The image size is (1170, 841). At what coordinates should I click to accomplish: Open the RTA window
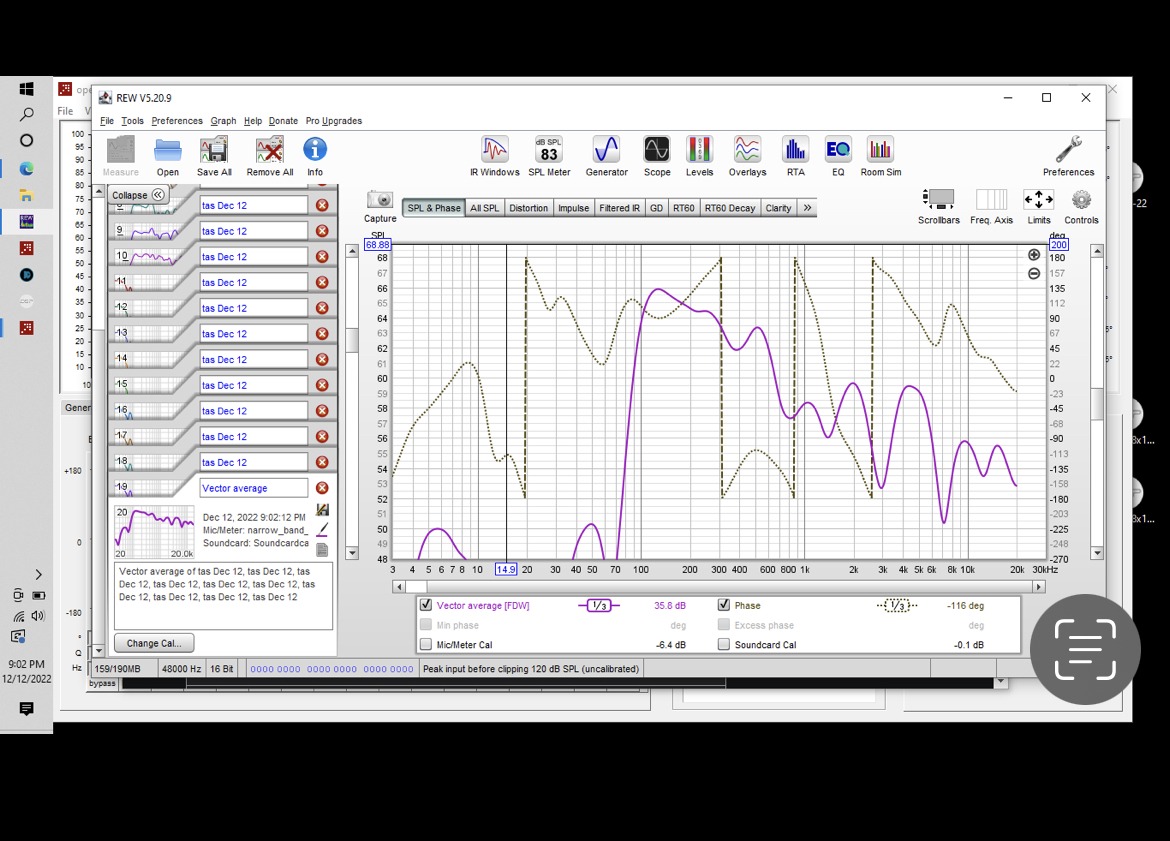tap(795, 156)
